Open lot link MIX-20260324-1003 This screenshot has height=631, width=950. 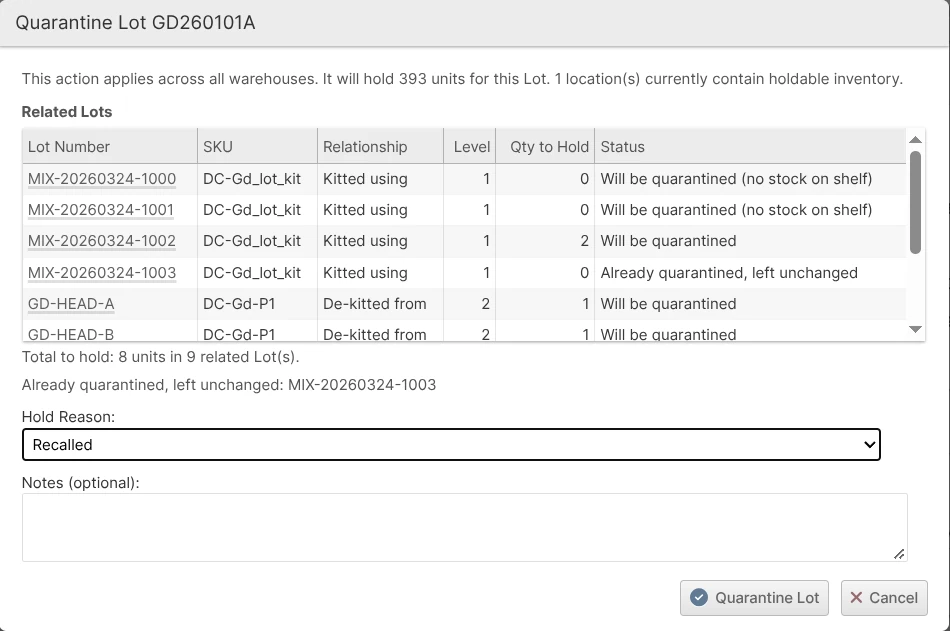click(x=102, y=273)
